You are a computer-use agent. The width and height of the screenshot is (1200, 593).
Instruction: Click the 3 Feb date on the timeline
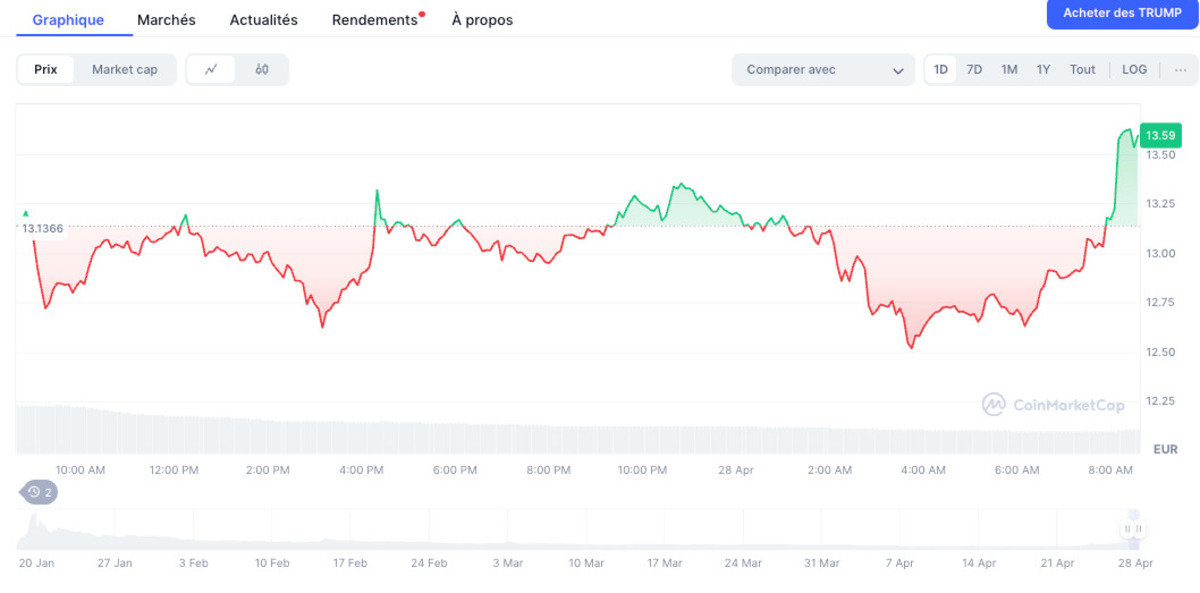[194, 563]
